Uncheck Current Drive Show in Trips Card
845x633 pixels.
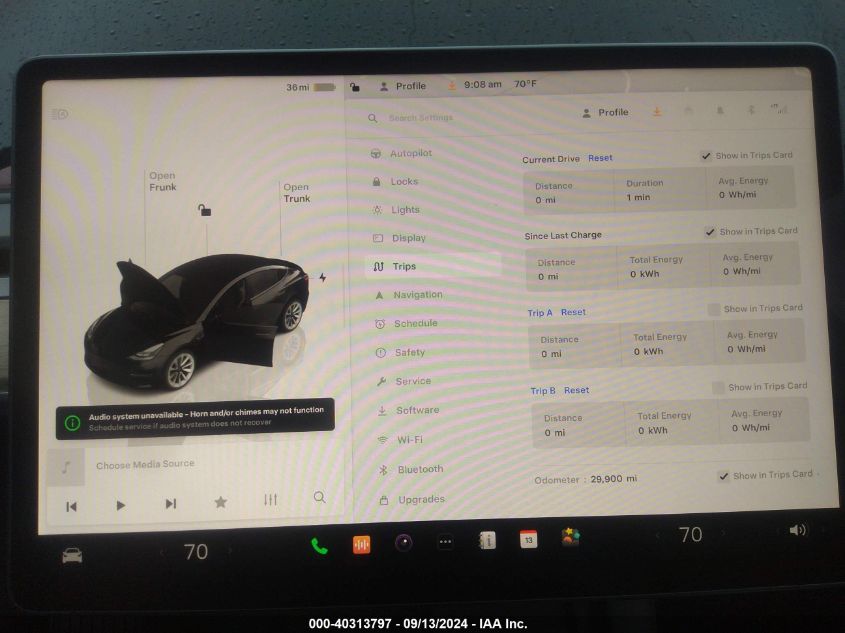tap(706, 156)
